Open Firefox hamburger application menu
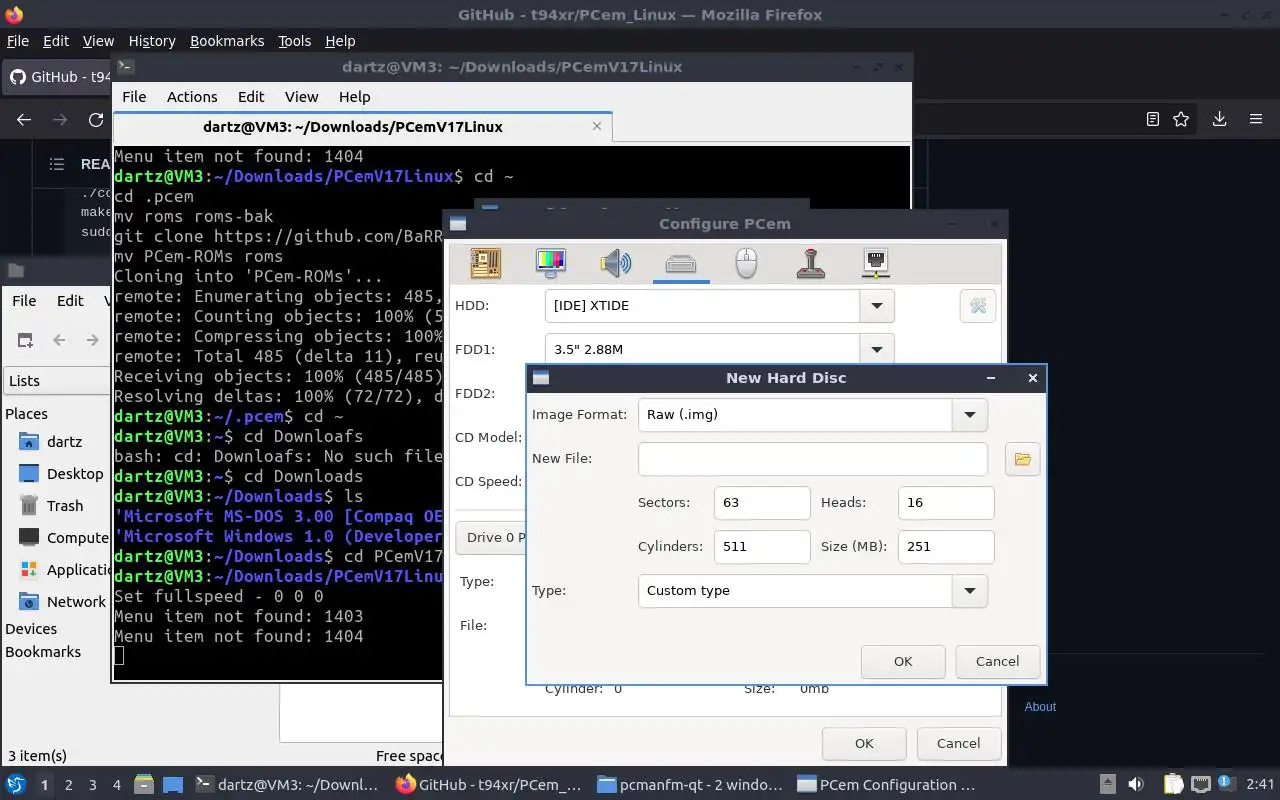1280x800 pixels. pyautogui.click(x=1256, y=119)
